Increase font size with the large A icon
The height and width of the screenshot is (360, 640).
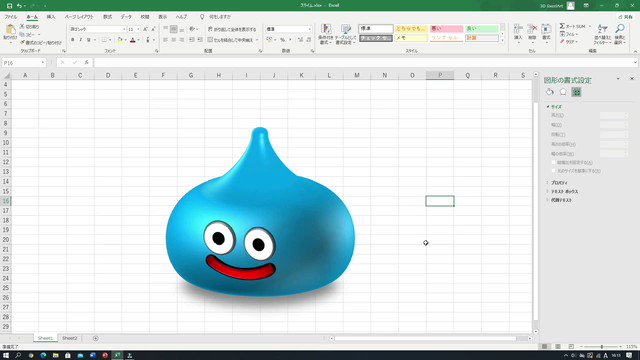[145, 29]
